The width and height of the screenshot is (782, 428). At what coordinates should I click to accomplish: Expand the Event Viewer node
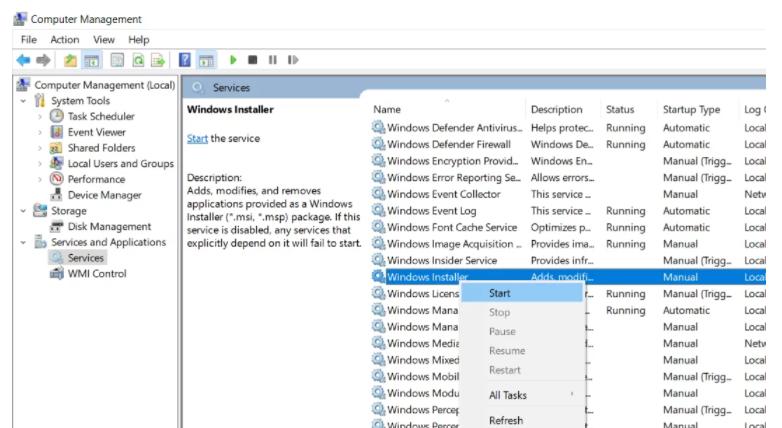point(40,133)
